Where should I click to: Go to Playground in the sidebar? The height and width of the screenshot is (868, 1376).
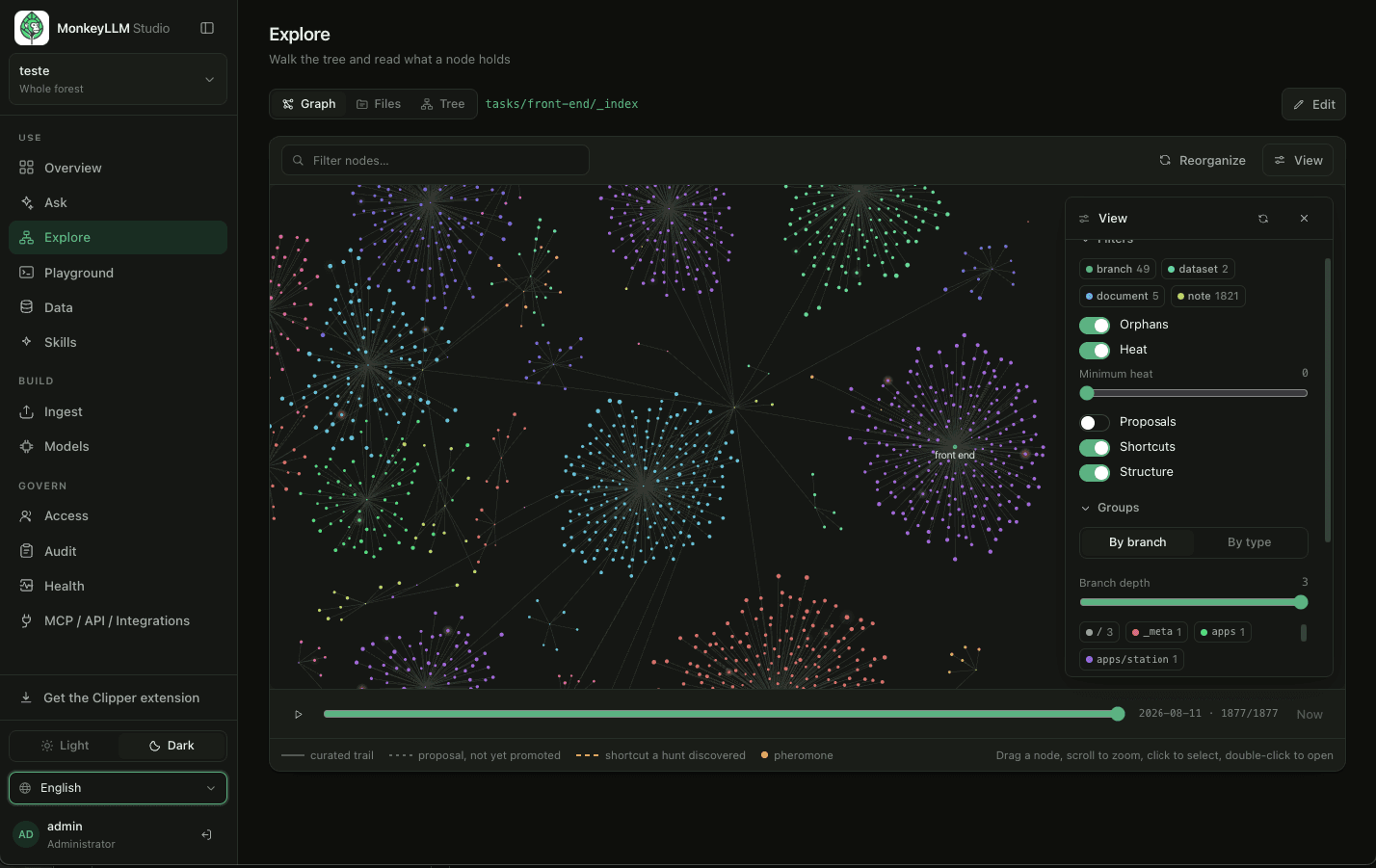[x=118, y=273]
